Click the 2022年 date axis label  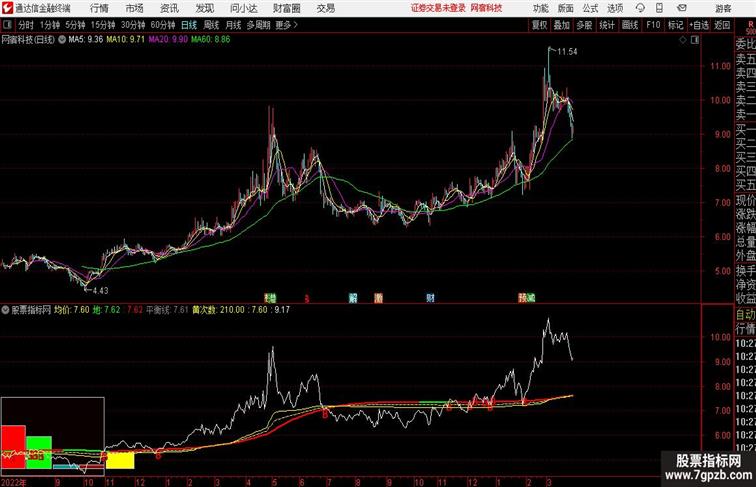pyautogui.click(x=14, y=482)
